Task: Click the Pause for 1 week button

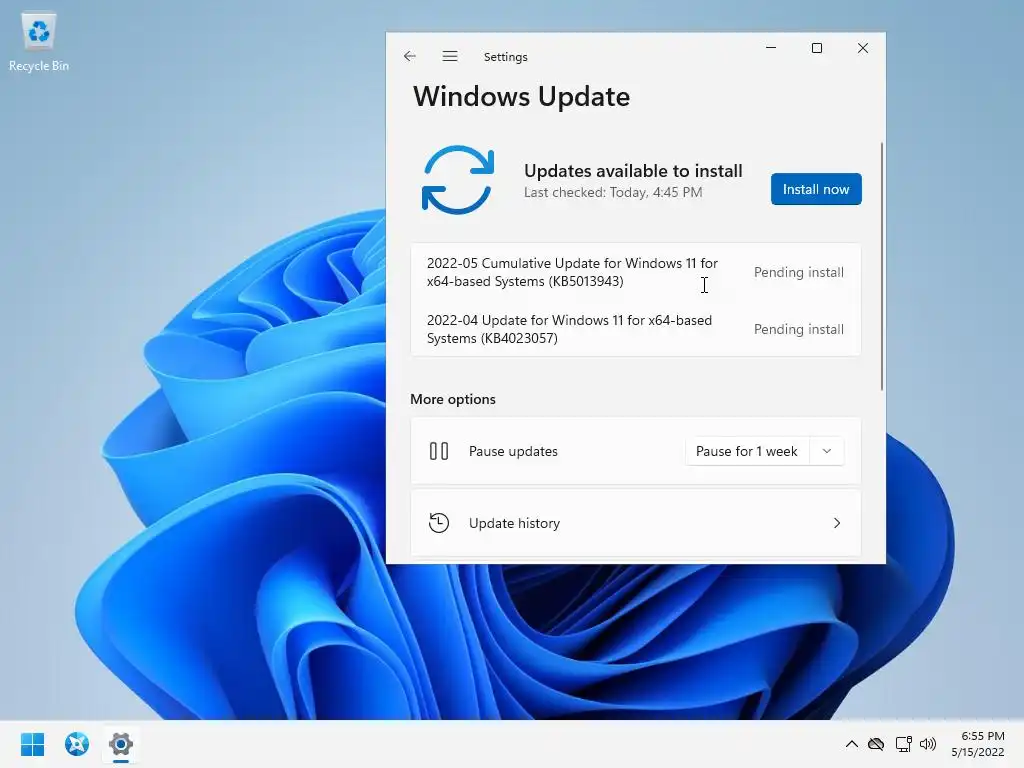Action: pyautogui.click(x=746, y=451)
